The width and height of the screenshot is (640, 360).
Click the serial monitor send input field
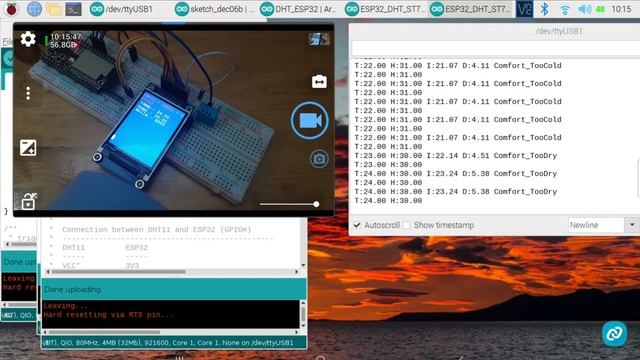tap(496, 48)
